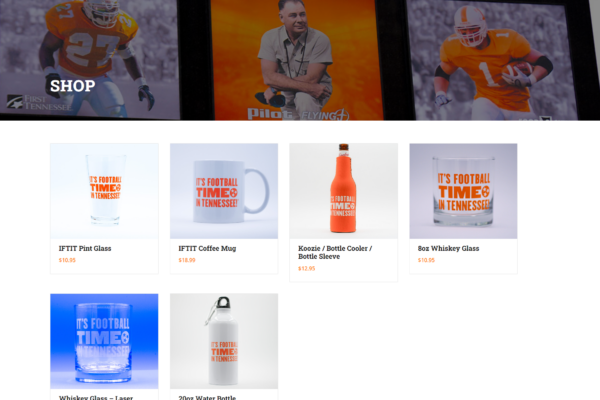Open the IFTIT Coffee Mug product image

(224, 191)
